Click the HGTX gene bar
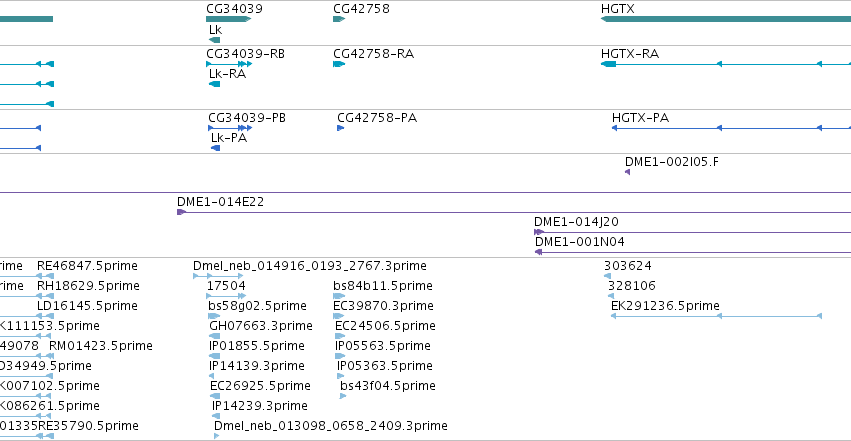This screenshot has height=441, width=851. [726, 19]
